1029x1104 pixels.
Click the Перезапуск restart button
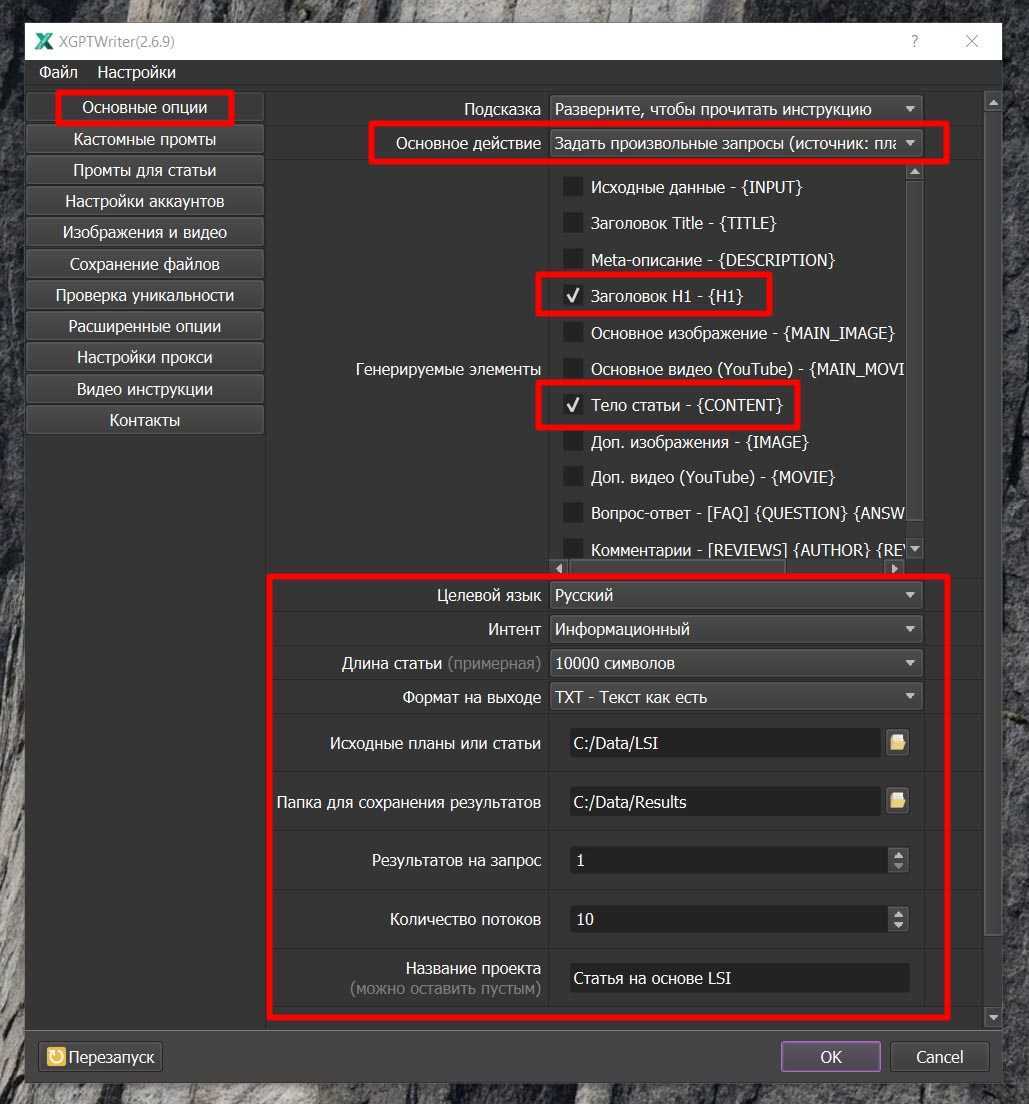[101, 1057]
